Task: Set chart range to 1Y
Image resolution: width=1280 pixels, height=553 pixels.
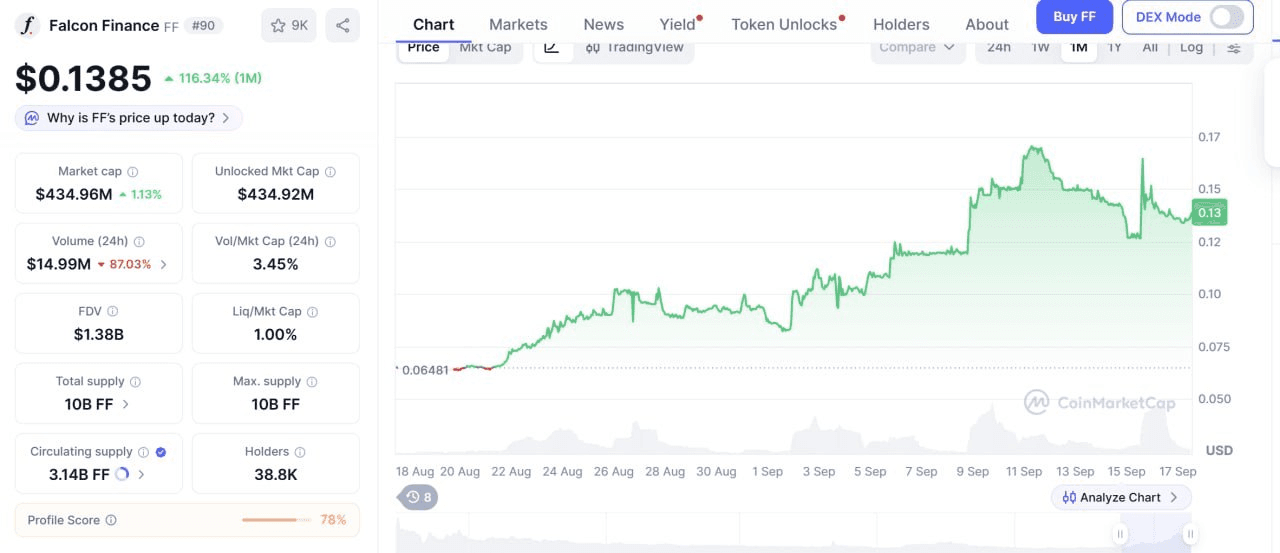Action: tap(1115, 47)
